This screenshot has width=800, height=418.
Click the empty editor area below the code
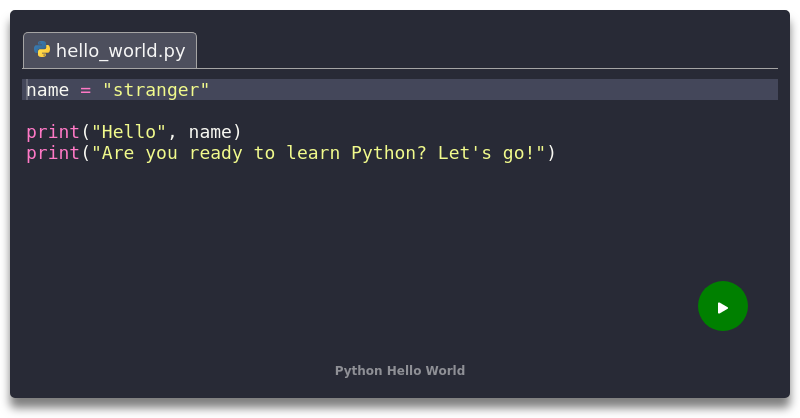point(350,250)
